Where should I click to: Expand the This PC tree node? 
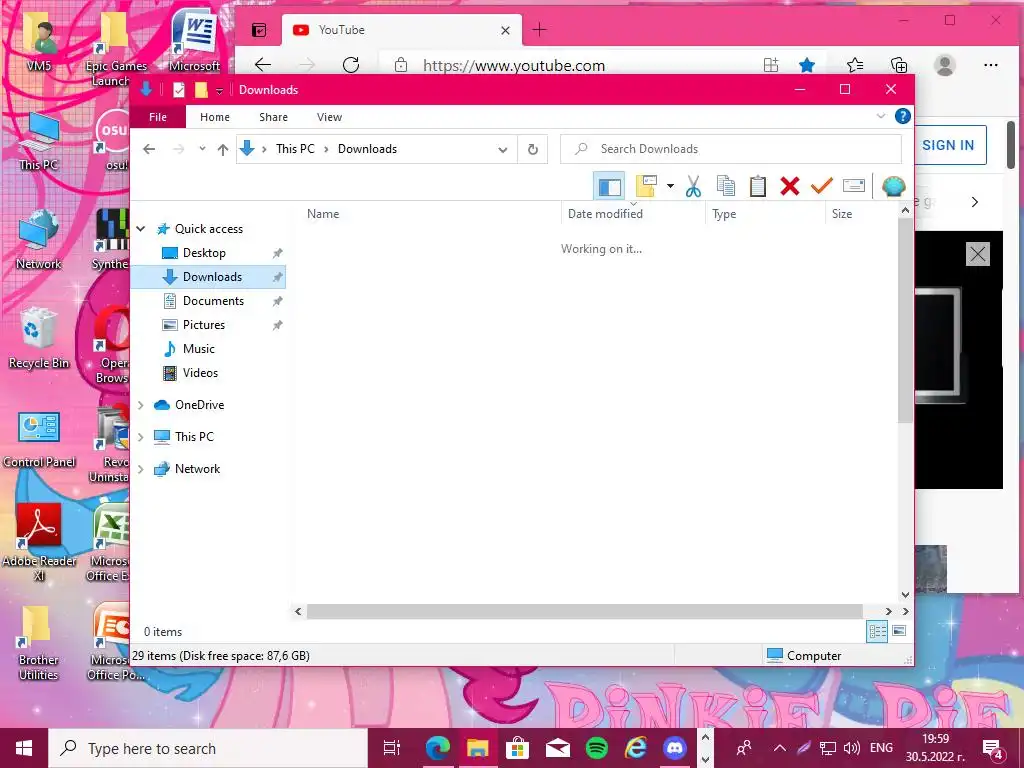[x=140, y=437]
